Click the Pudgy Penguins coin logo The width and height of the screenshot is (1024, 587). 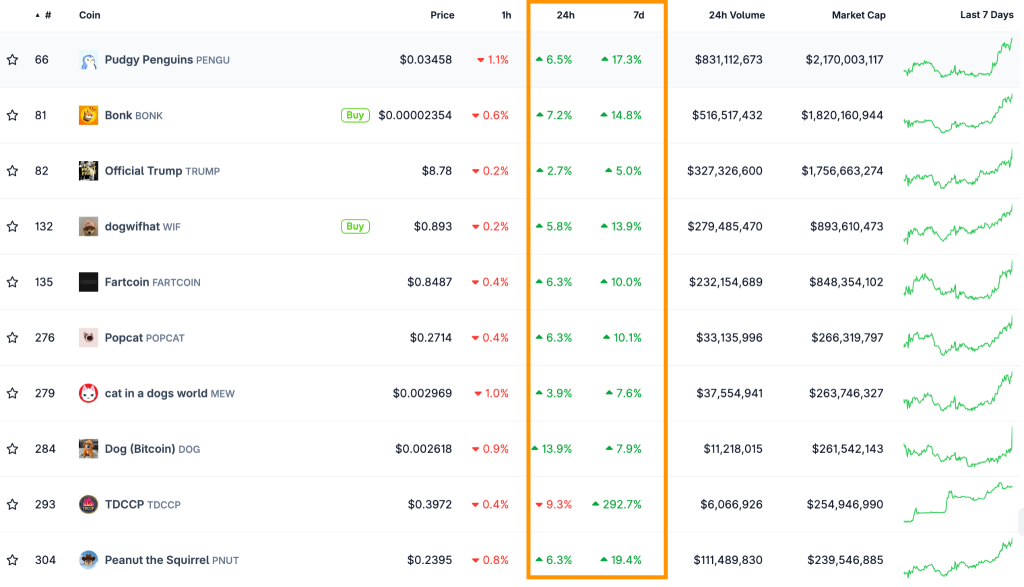pyautogui.click(x=88, y=60)
